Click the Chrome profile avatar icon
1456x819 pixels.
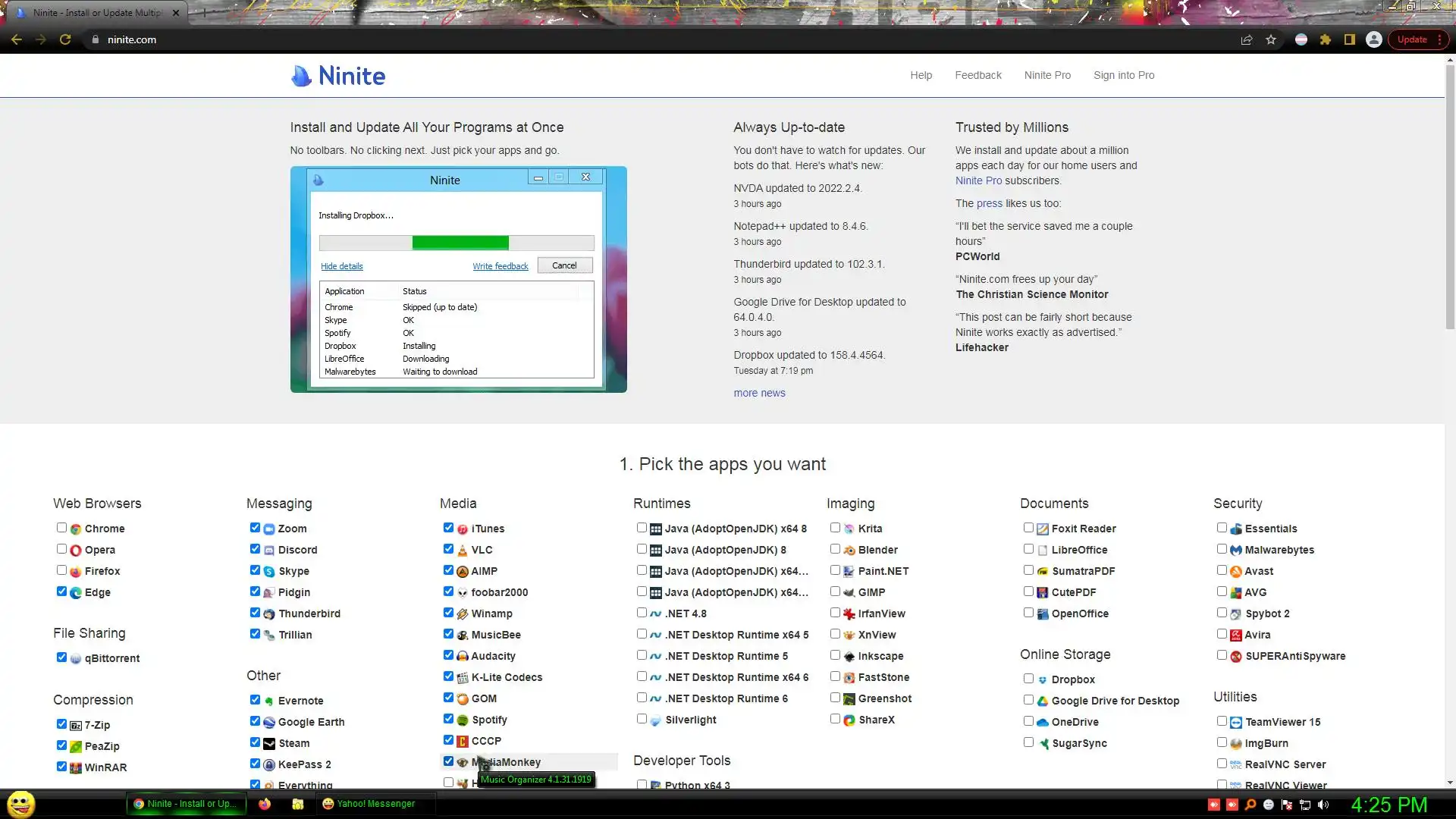(1373, 39)
